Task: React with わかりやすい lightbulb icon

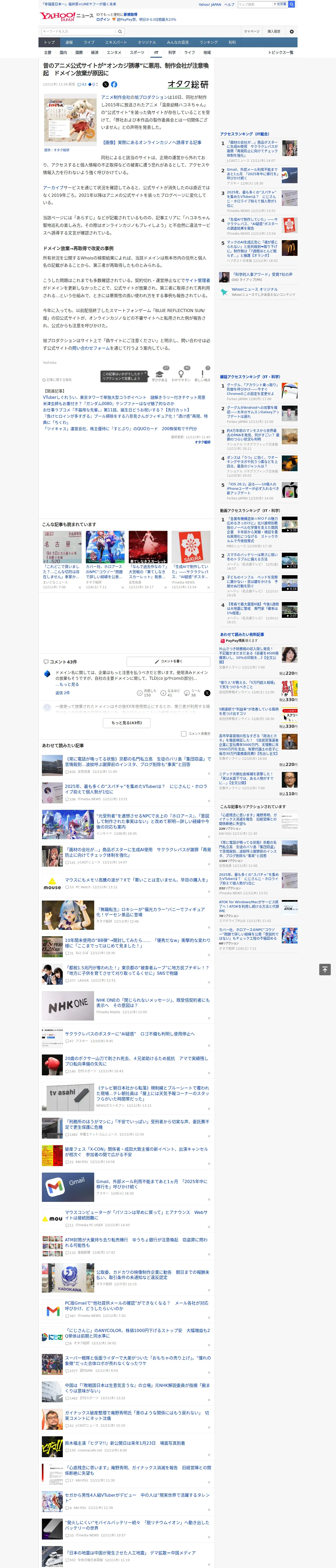Action: point(181,374)
